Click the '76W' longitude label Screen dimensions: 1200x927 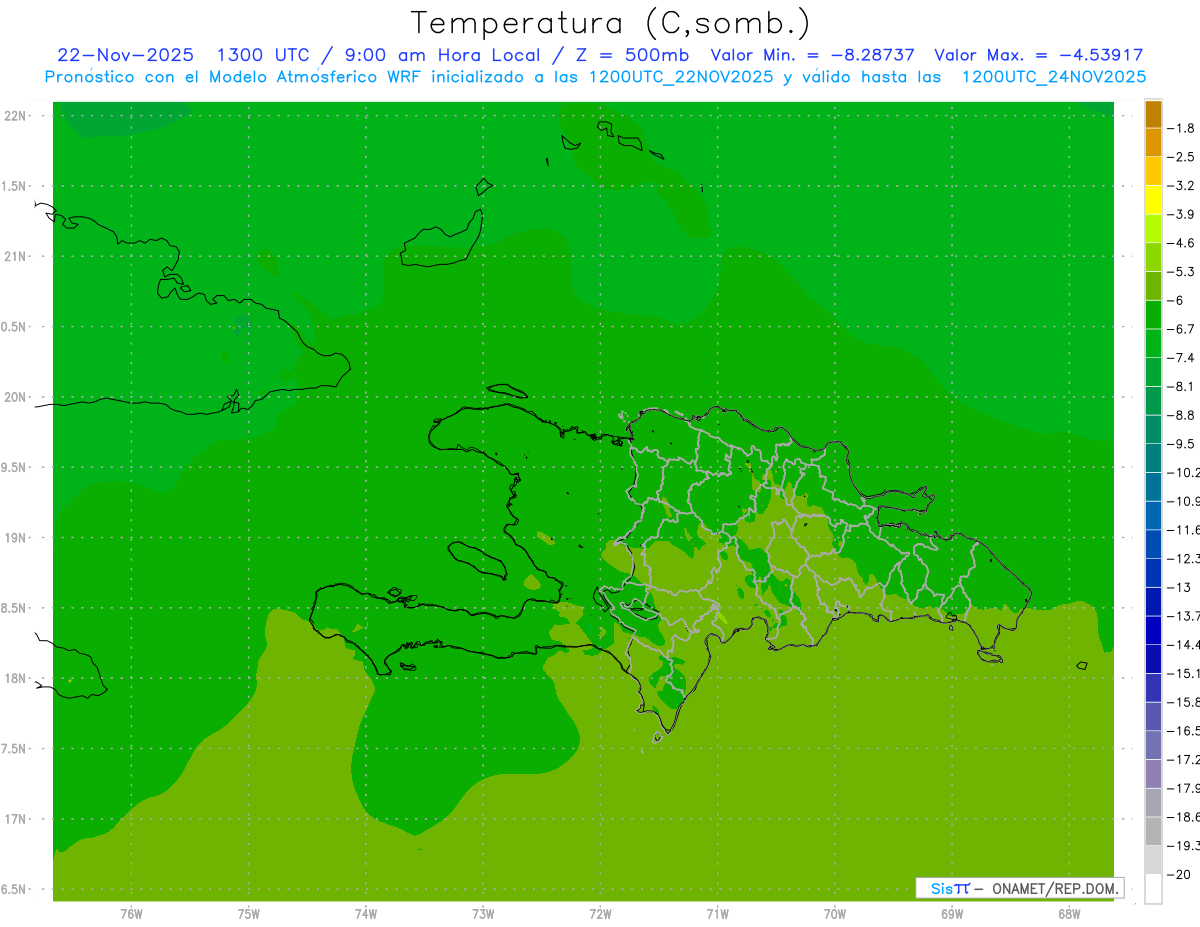(x=131, y=913)
